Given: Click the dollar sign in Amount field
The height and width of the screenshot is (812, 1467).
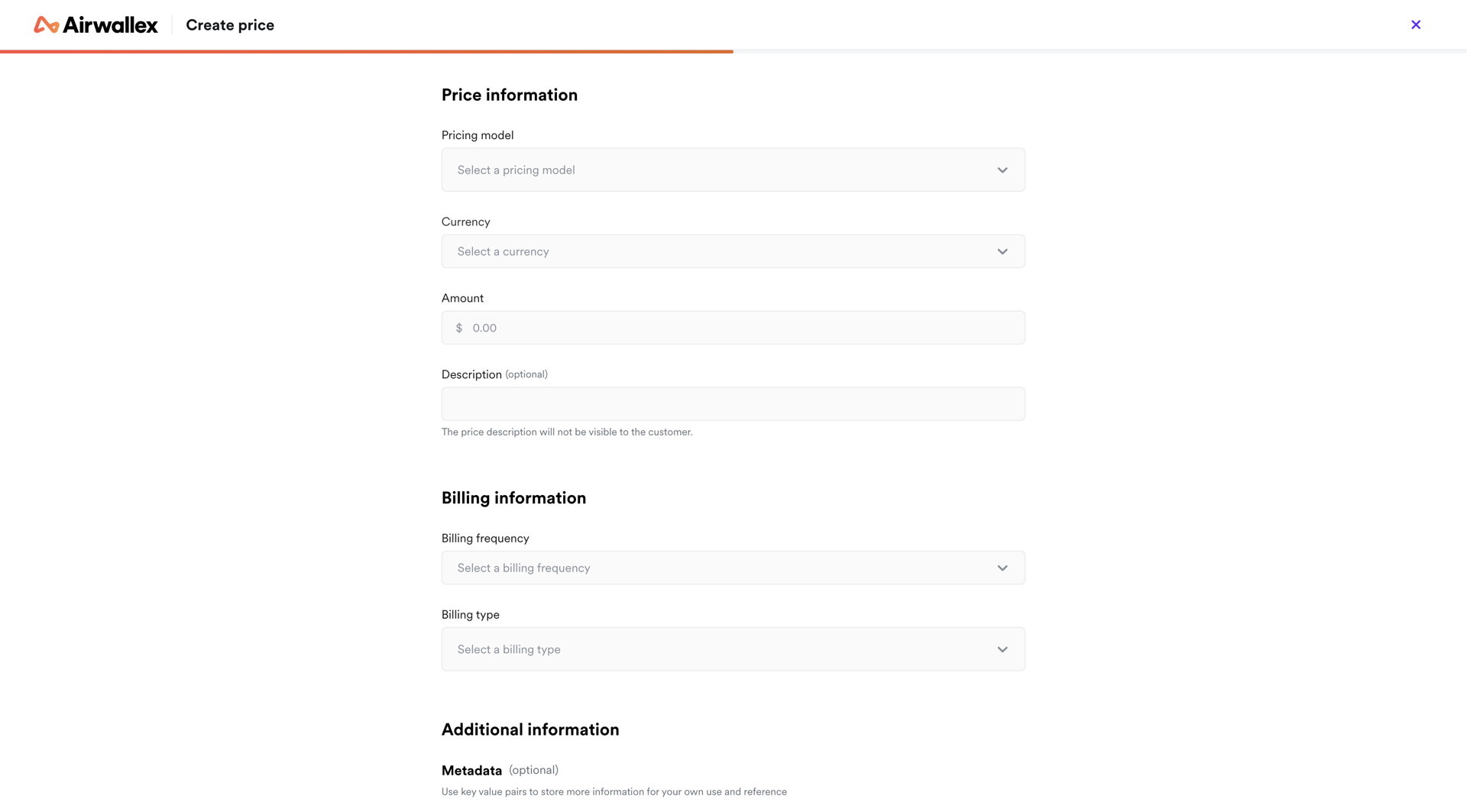Looking at the screenshot, I should click(x=459, y=328).
